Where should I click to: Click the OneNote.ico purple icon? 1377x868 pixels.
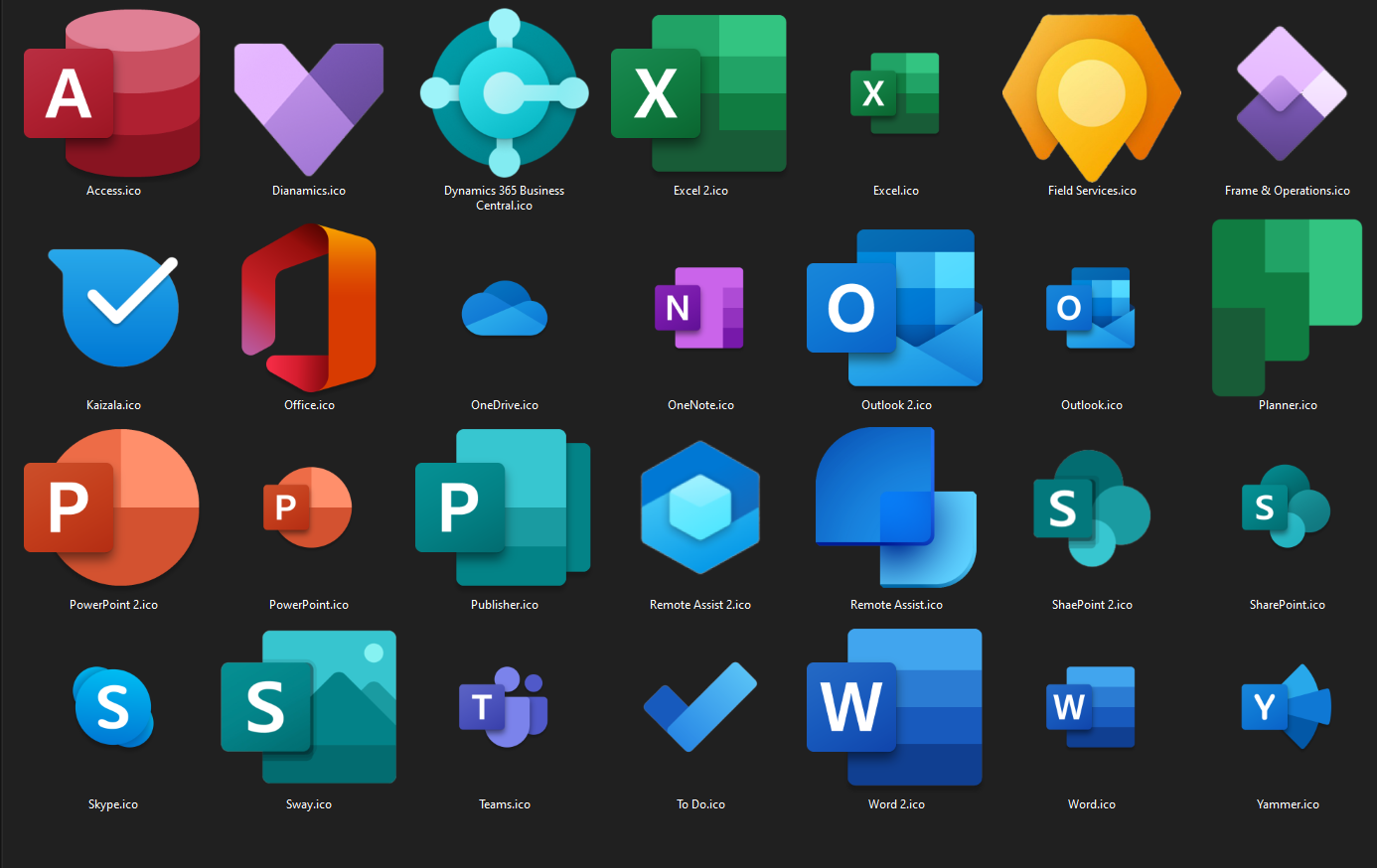tap(699, 308)
